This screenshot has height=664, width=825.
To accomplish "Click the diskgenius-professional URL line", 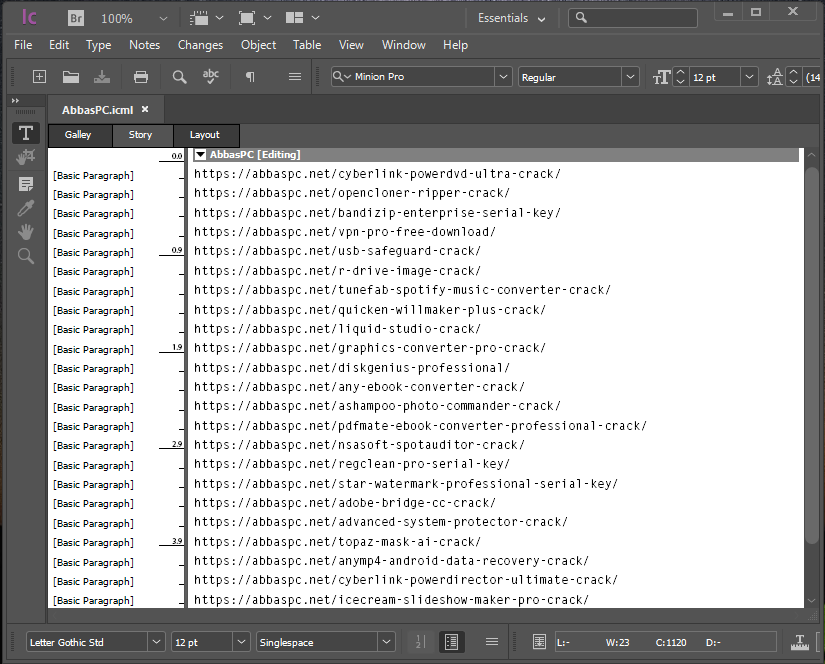I will tap(351, 368).
